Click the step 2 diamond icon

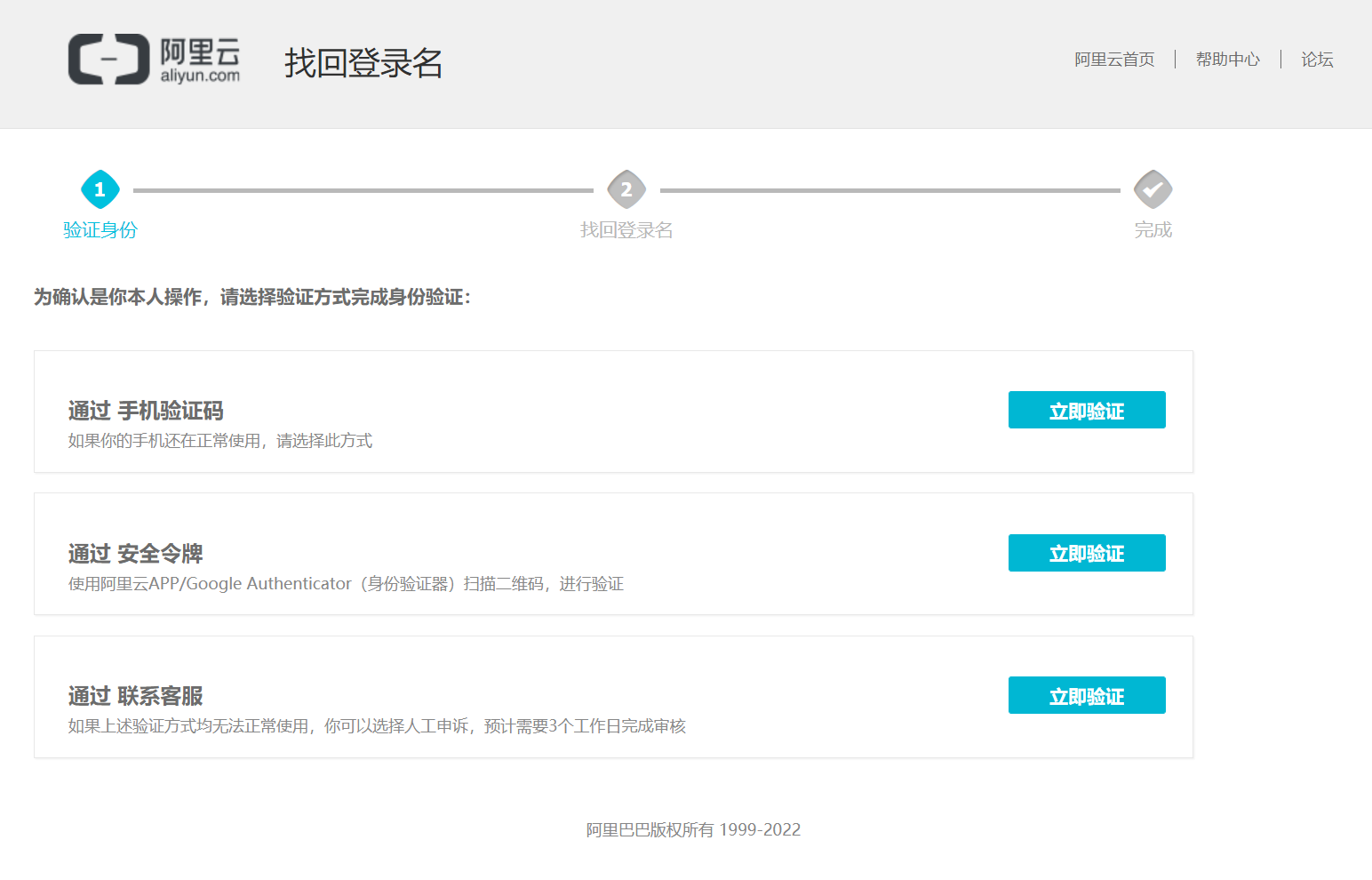(626, 189)
